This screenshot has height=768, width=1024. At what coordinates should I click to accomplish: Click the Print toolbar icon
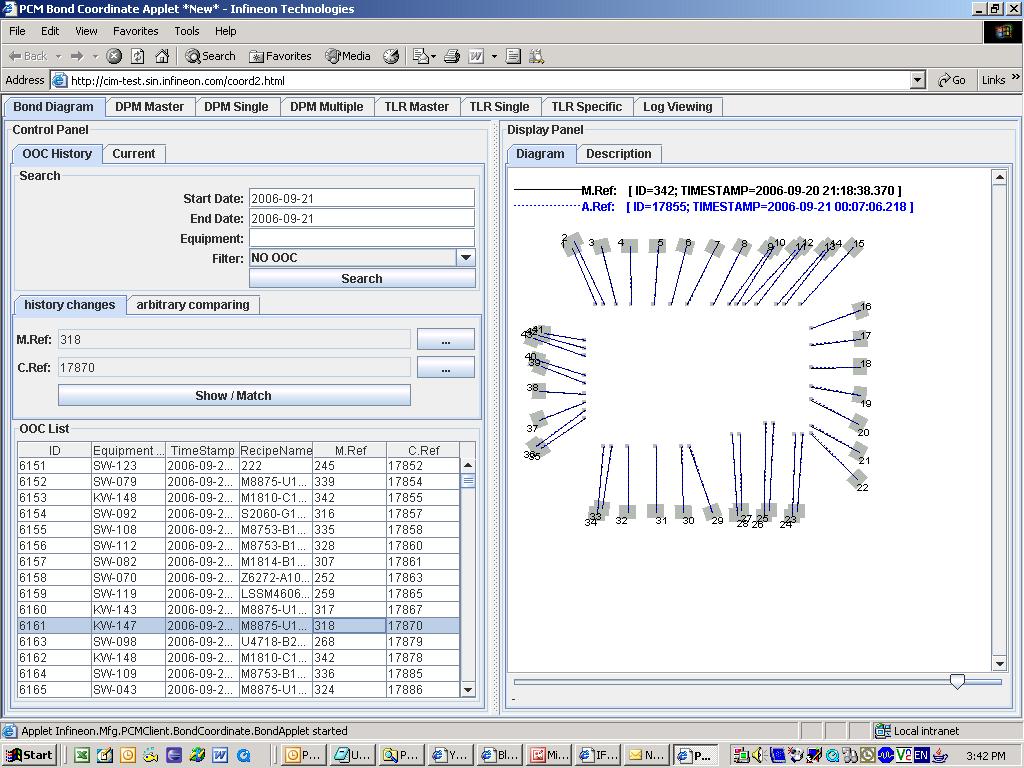(x=452, y=56)
